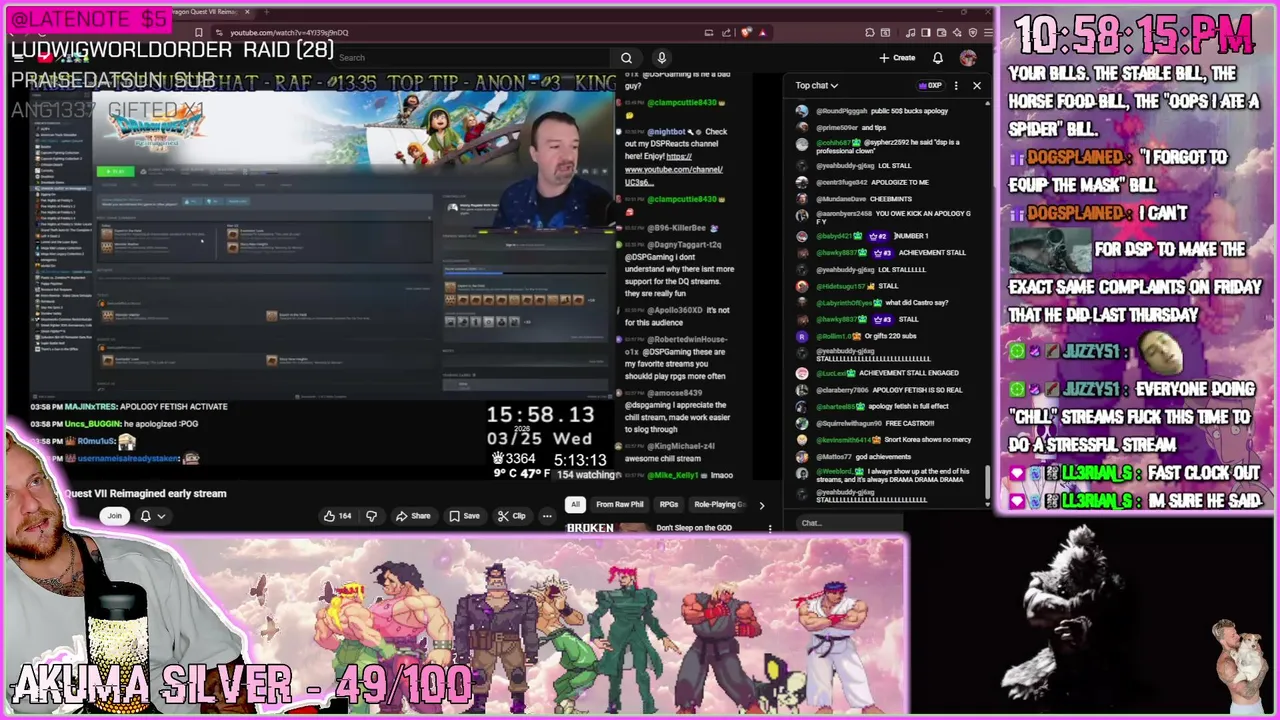Viewport: 1280px width, 720px height.
Task: Click the bookmark icon beside the URL
Action: pos(198,32)
